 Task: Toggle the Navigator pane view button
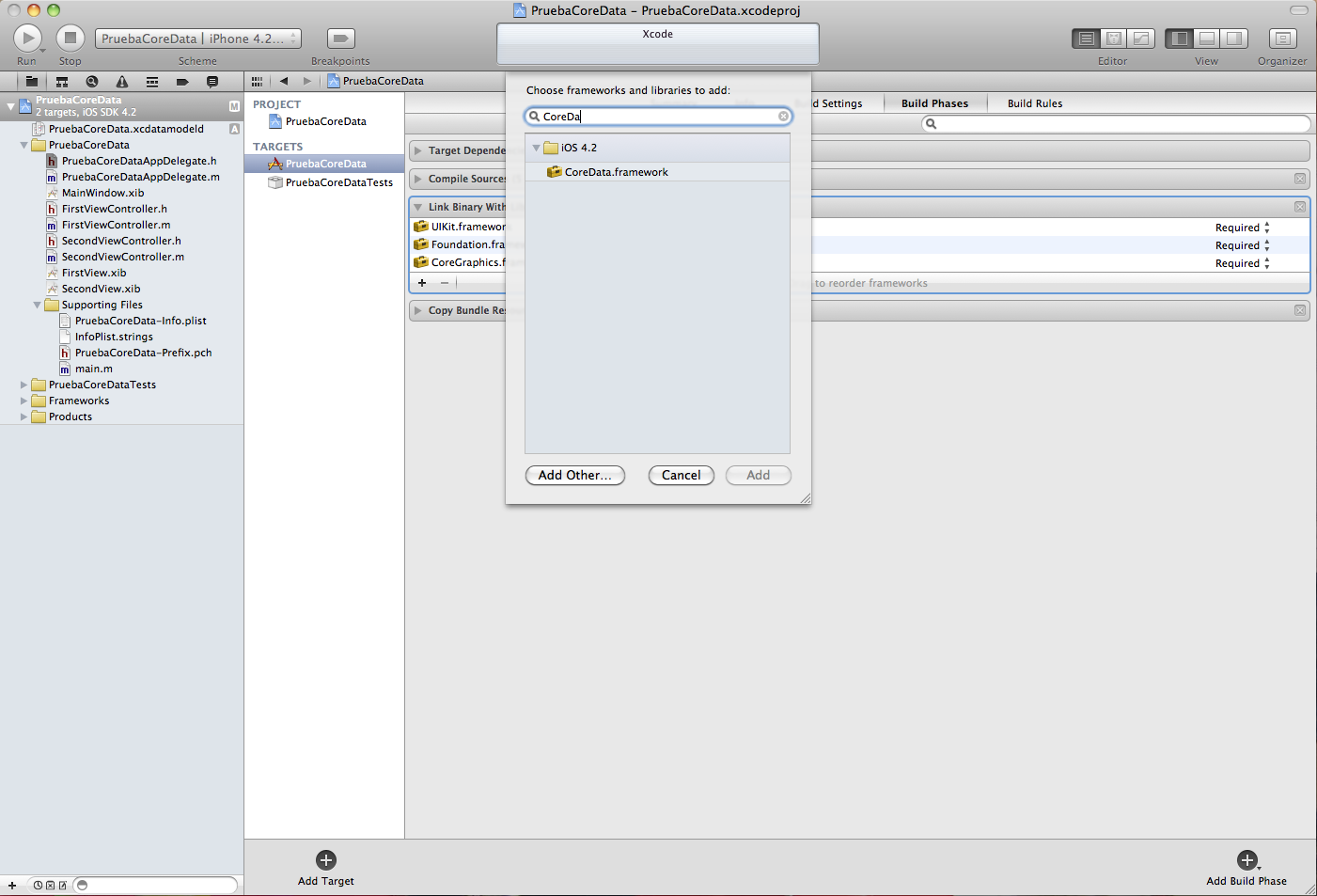pyautogui.click(x=1179, y=39)
